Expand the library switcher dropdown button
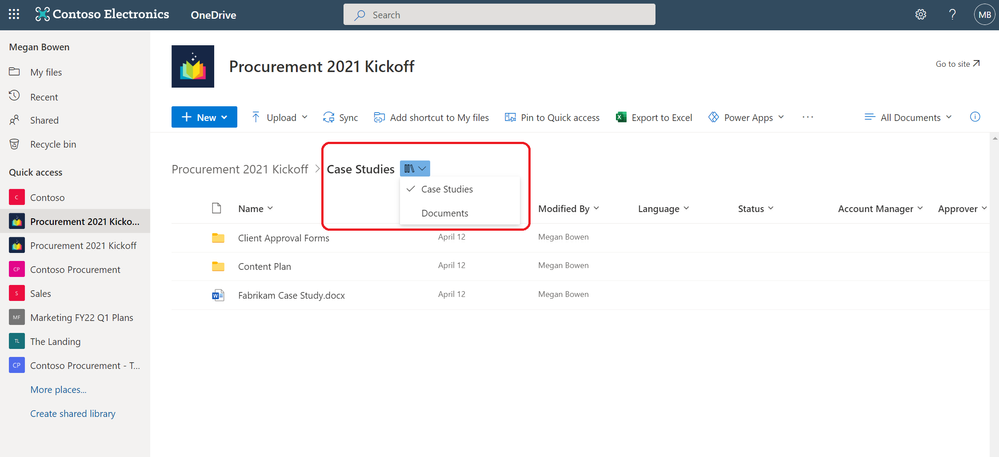This screenshot has width=999, height=457. (x=415, y=169)
